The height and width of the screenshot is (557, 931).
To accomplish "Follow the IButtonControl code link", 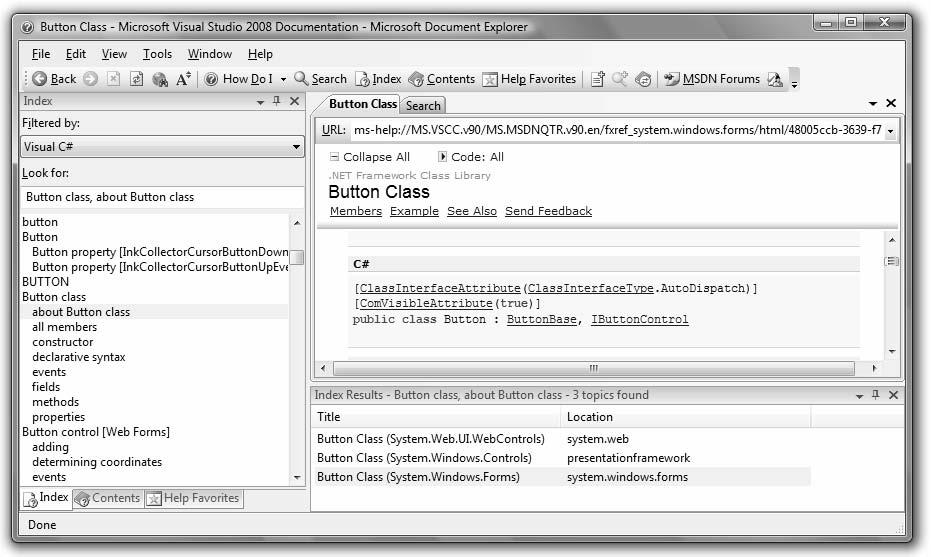I will [x=640, y=319].
